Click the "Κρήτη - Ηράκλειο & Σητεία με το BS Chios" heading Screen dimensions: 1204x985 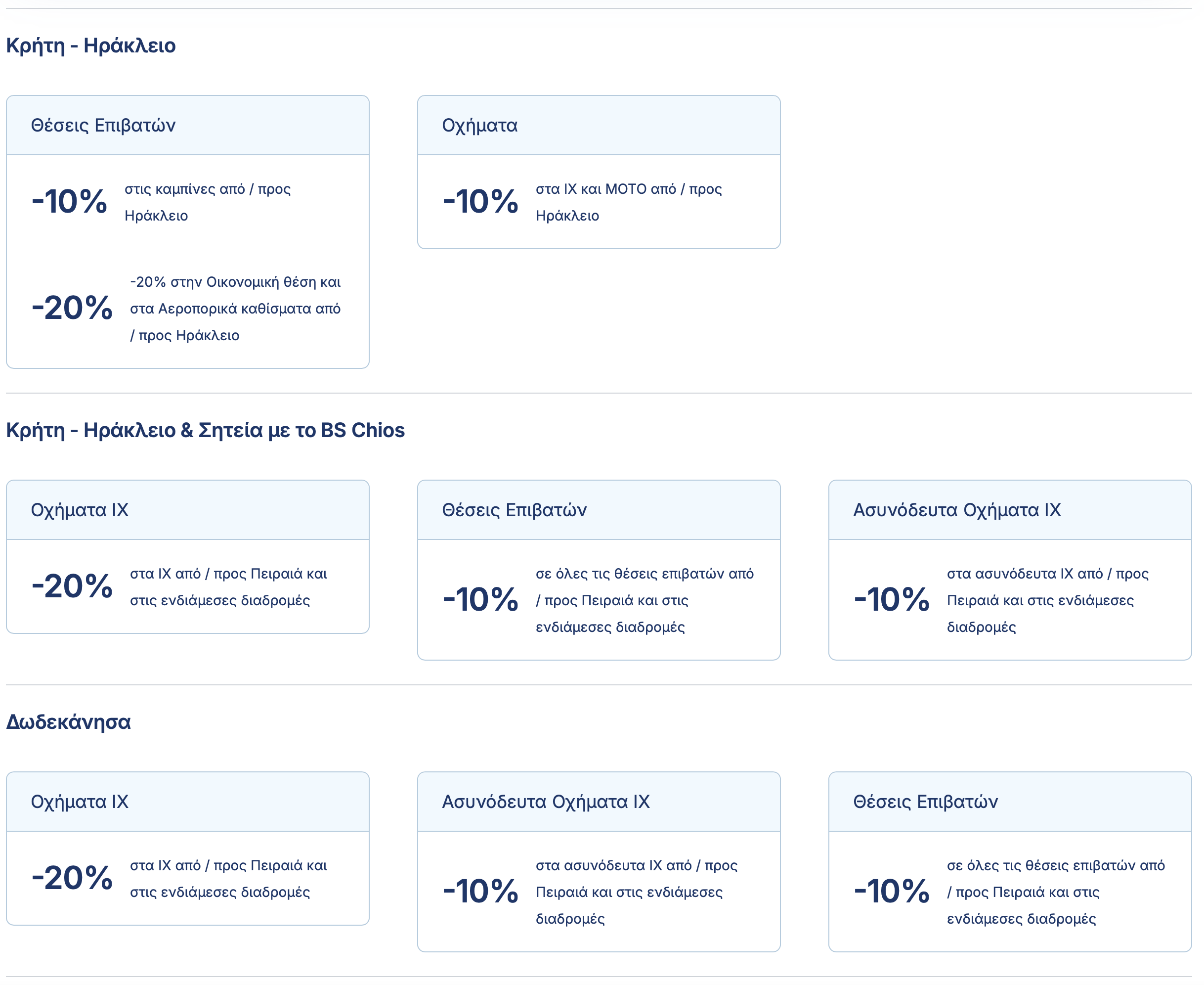point(205,430)
